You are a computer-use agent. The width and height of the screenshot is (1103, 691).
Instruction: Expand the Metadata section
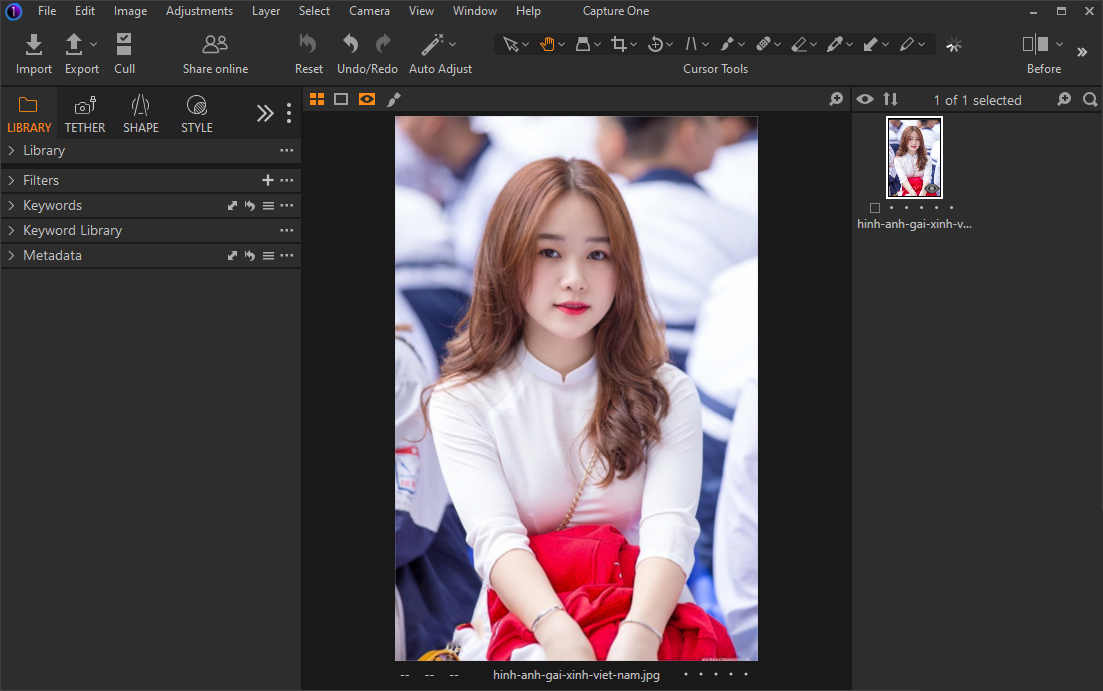52,255
